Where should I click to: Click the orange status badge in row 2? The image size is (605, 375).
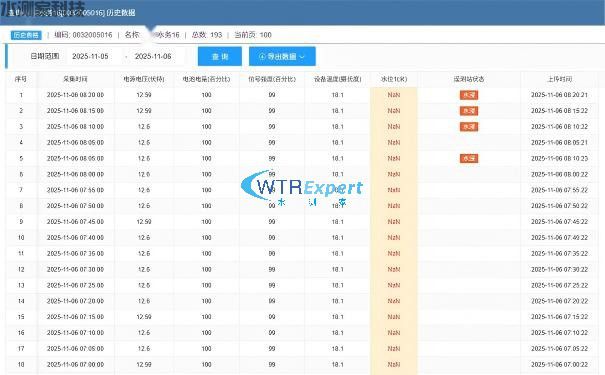tap(469, 111)
